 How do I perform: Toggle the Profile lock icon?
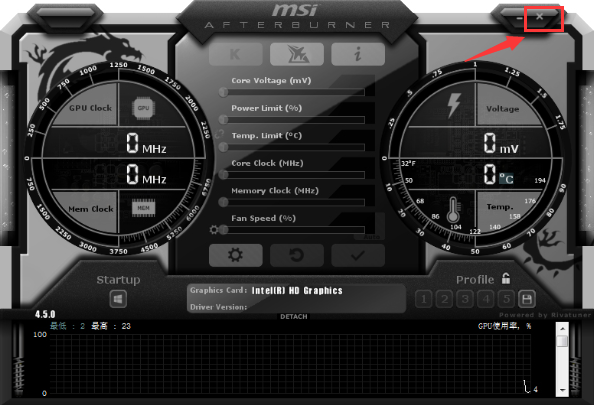pyautogui.click(x=506, y=278)
